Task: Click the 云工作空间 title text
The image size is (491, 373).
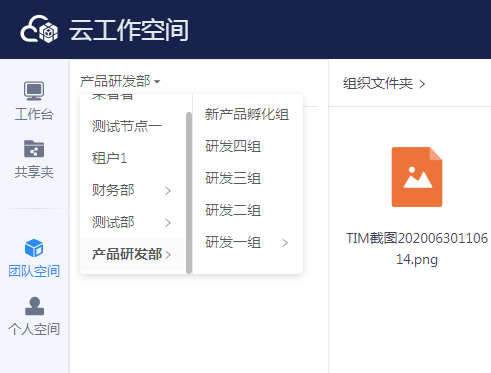Action: [x=129, y=30]
